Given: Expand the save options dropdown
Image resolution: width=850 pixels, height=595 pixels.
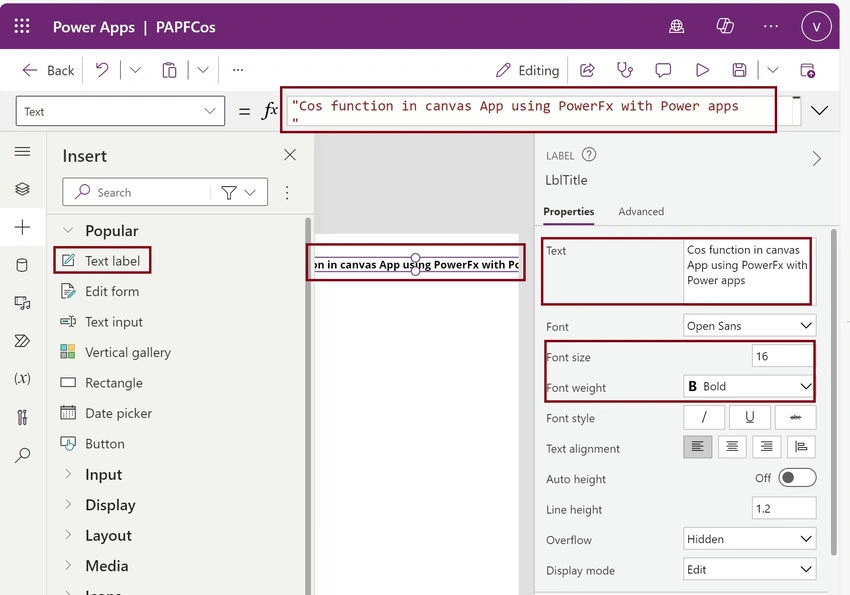Looking at the screenshot, I should [x=773, y=70].
